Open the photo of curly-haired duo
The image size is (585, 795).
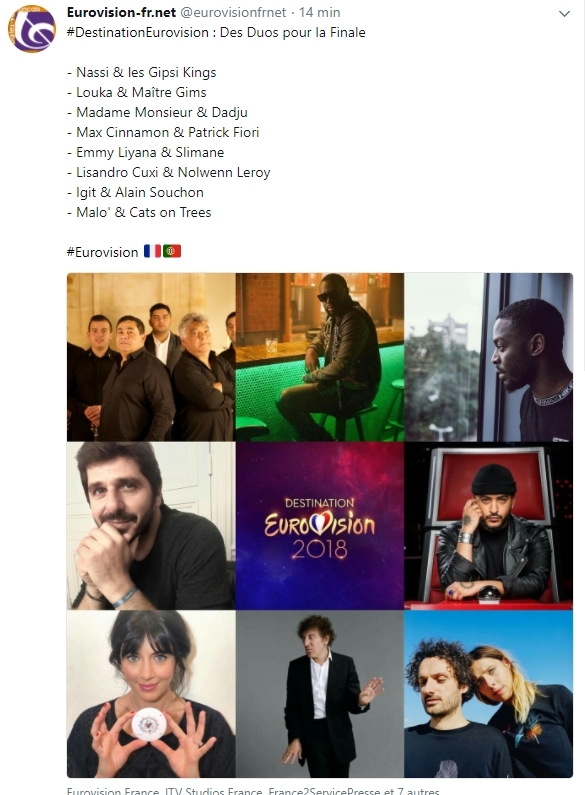coord(489,694)
